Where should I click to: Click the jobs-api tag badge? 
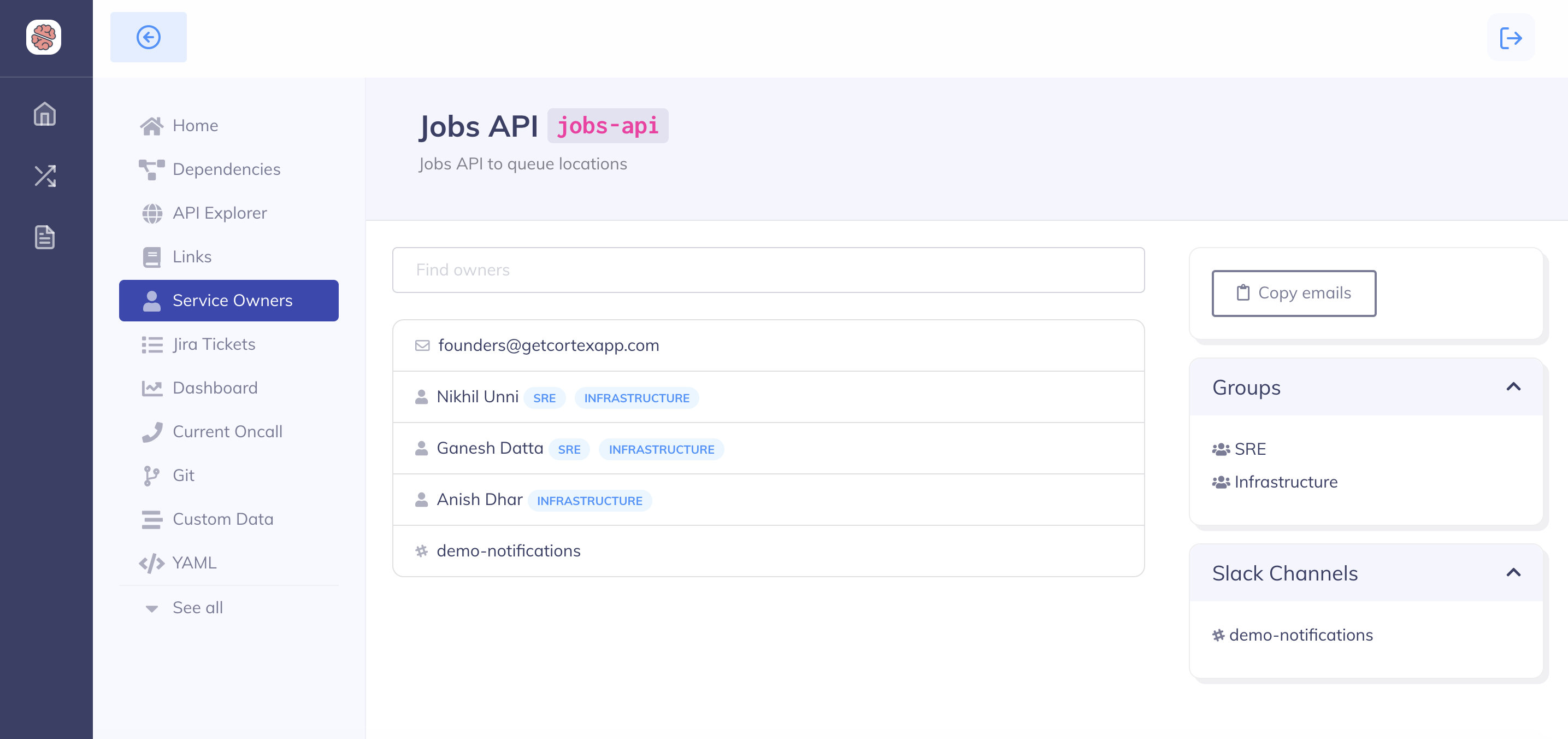click(608, 126)
